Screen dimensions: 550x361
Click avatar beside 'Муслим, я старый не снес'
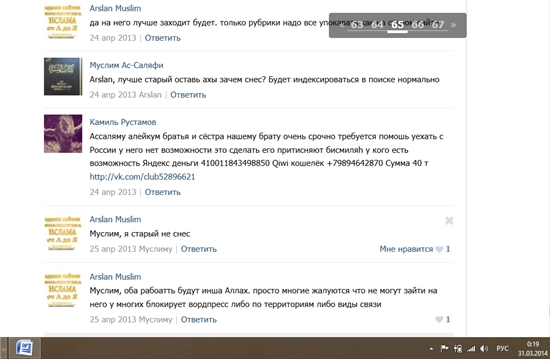point(63,233)
